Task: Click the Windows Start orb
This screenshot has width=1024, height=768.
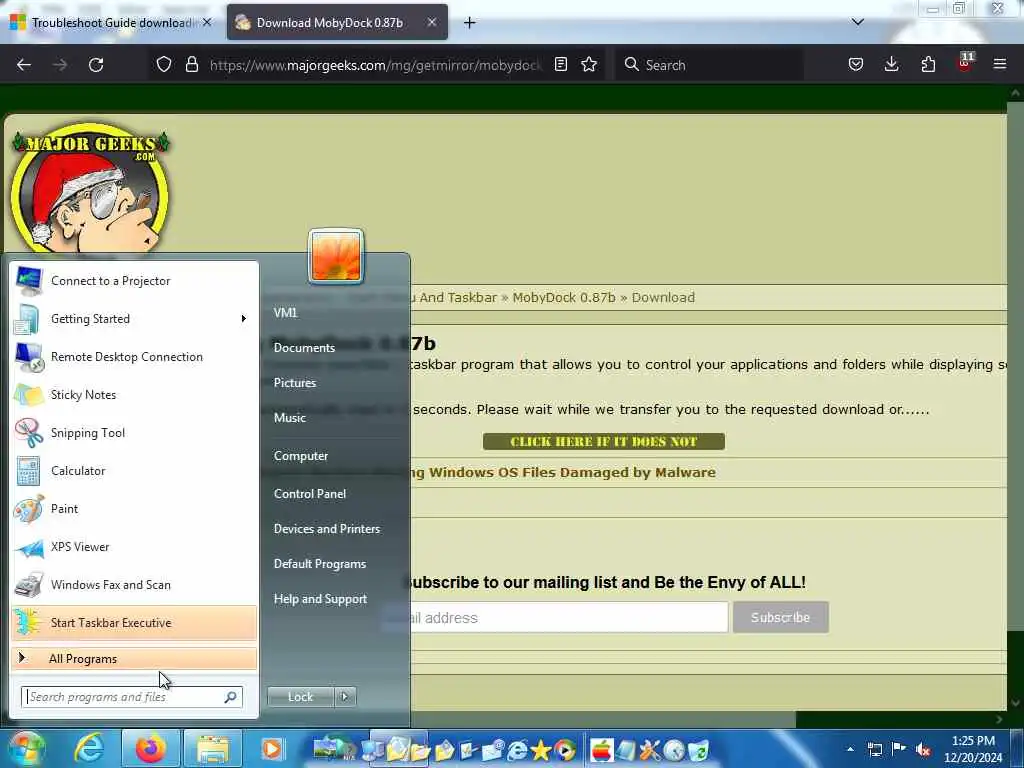Action: [25, 749]
